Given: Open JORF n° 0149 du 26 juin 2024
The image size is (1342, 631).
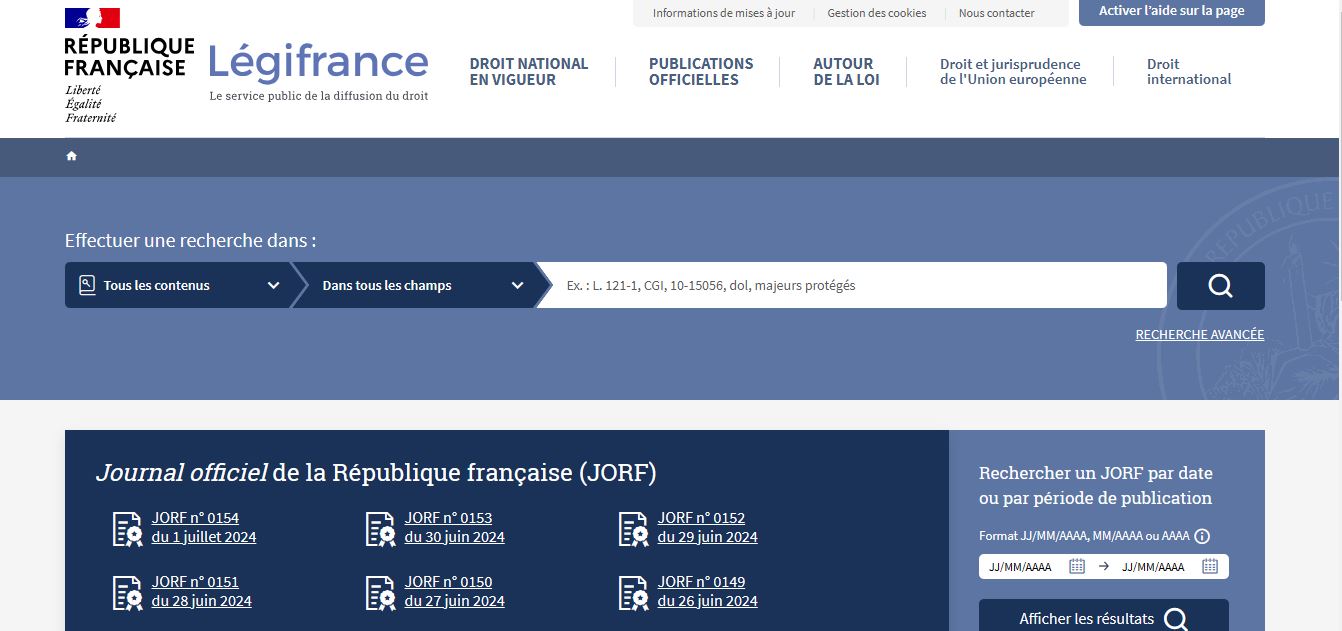Looking at the screenshot, I should point(708,592).
